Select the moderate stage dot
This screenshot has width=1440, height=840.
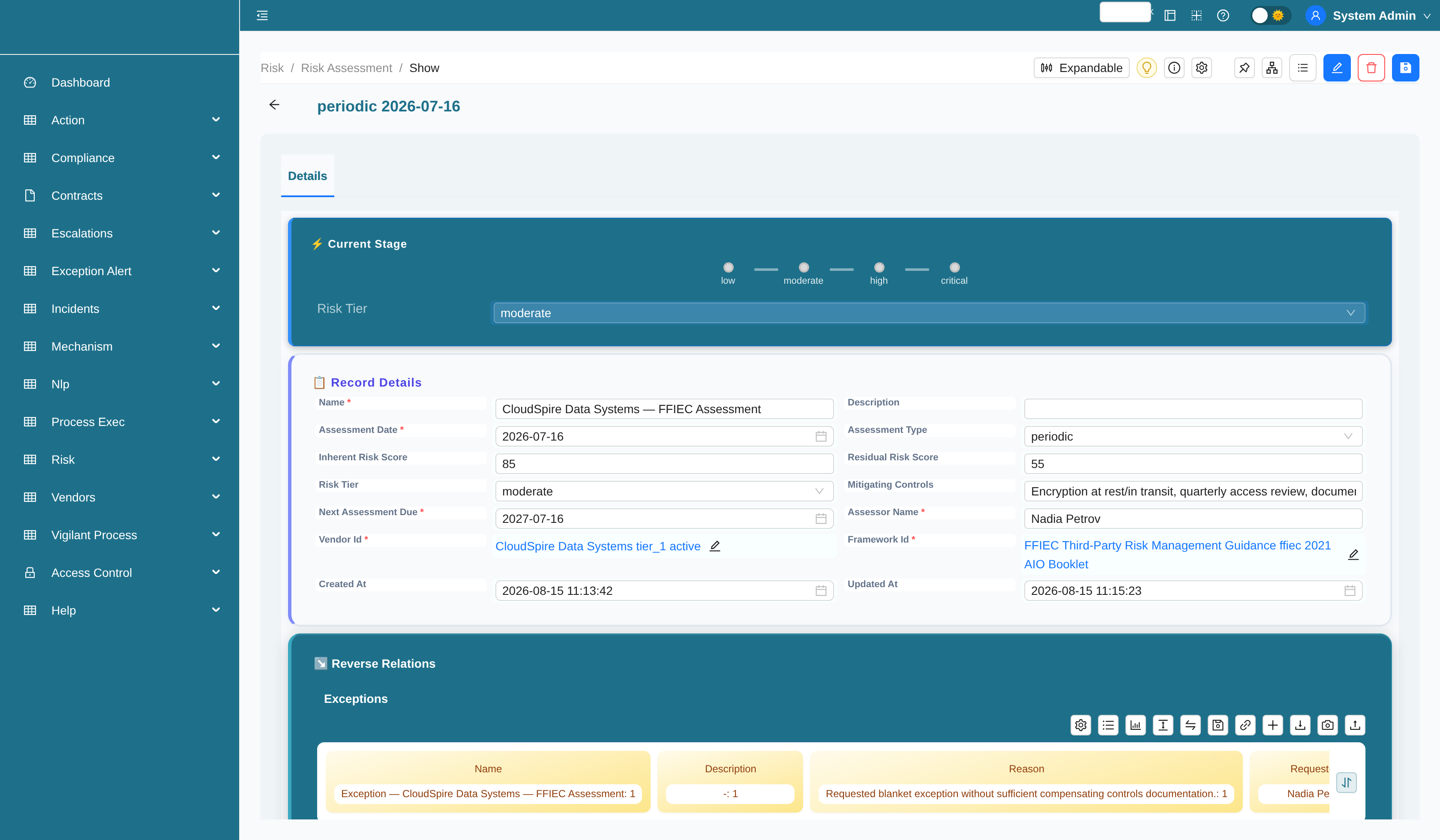(804, 267)
